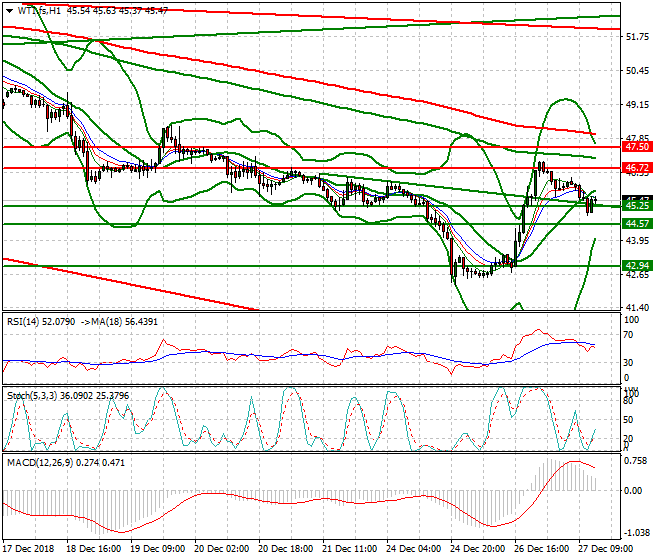Screen dimensions: 660x560
Task: Click the 21 Dec 11:00 time label
Action: pyautogui.click(x=349, y=549)
